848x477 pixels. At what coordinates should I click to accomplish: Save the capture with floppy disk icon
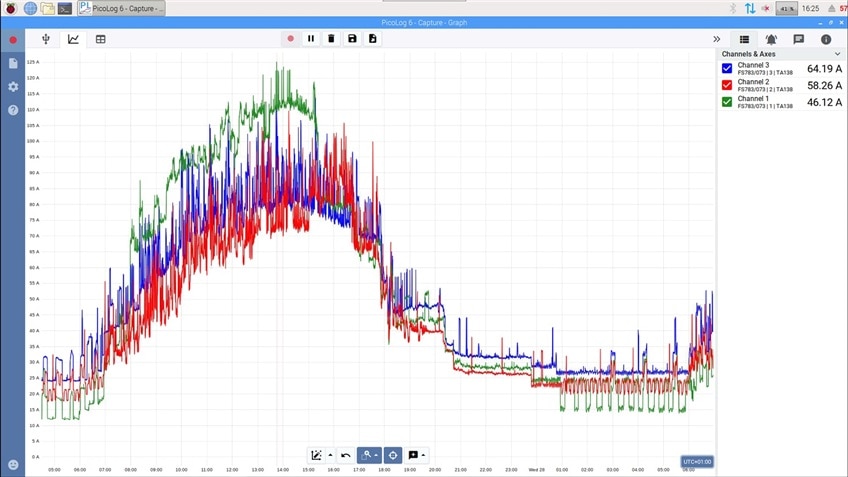point(352,39)
